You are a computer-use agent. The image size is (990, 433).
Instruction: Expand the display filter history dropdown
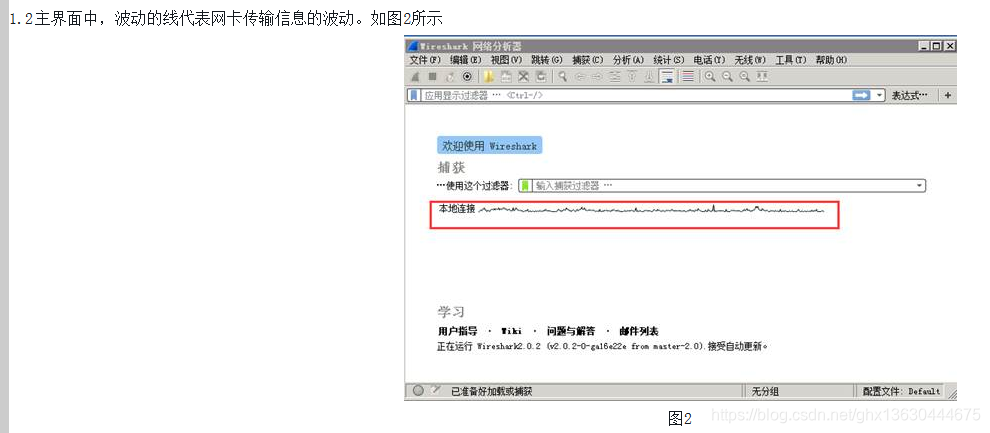coord(880,95)
